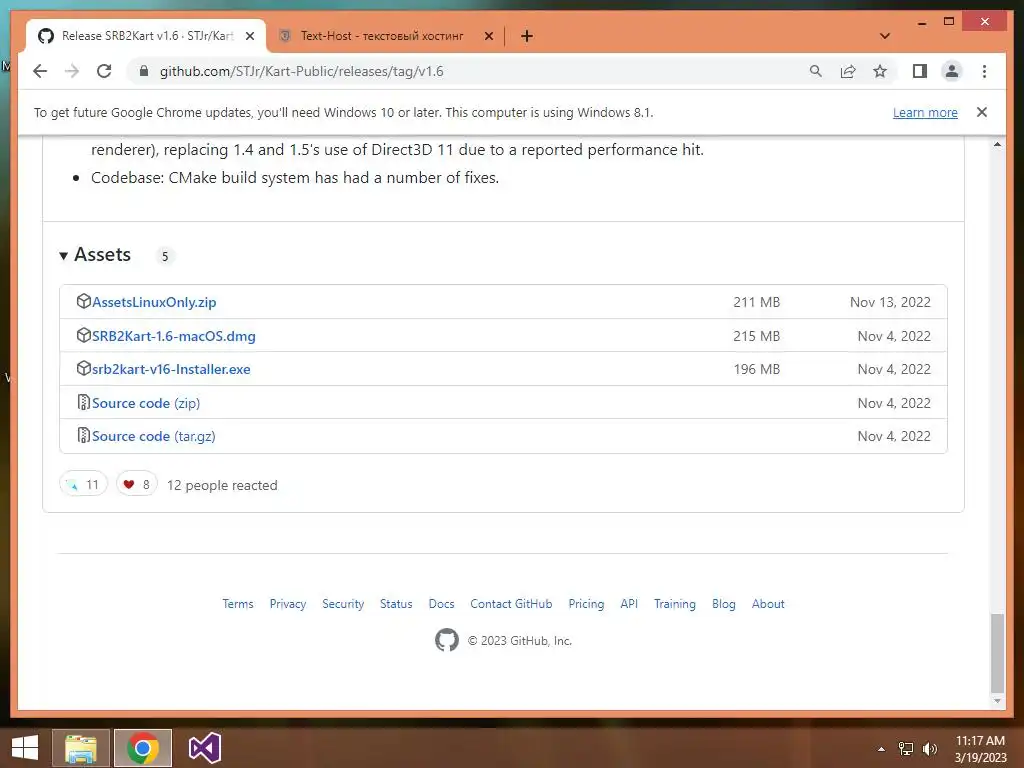This screenshot has width=1024, height=768.
Task: Click the address bar URL
Action: coord(302,71)
